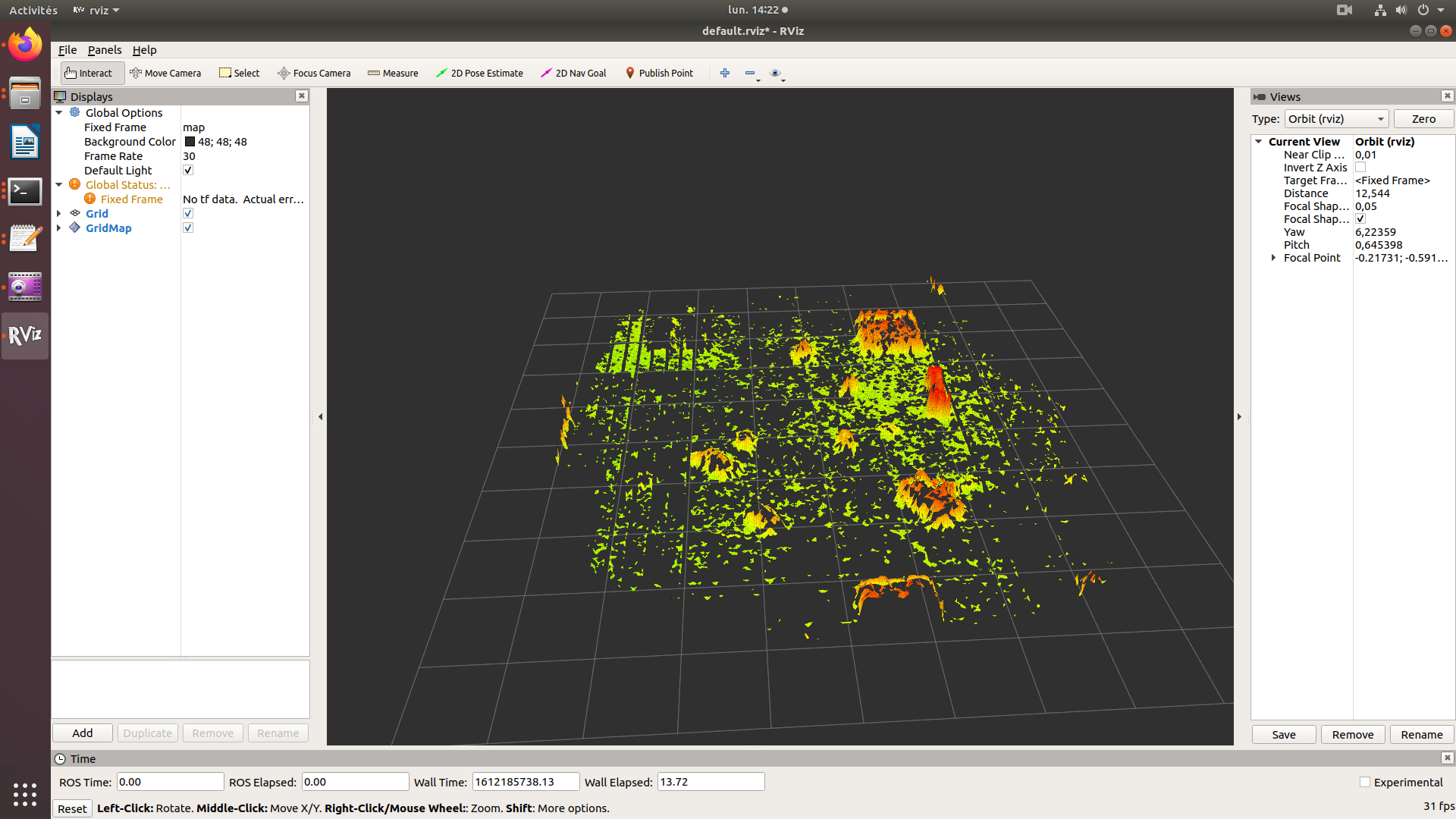Collapse the Global Options tree

[59, 112]
